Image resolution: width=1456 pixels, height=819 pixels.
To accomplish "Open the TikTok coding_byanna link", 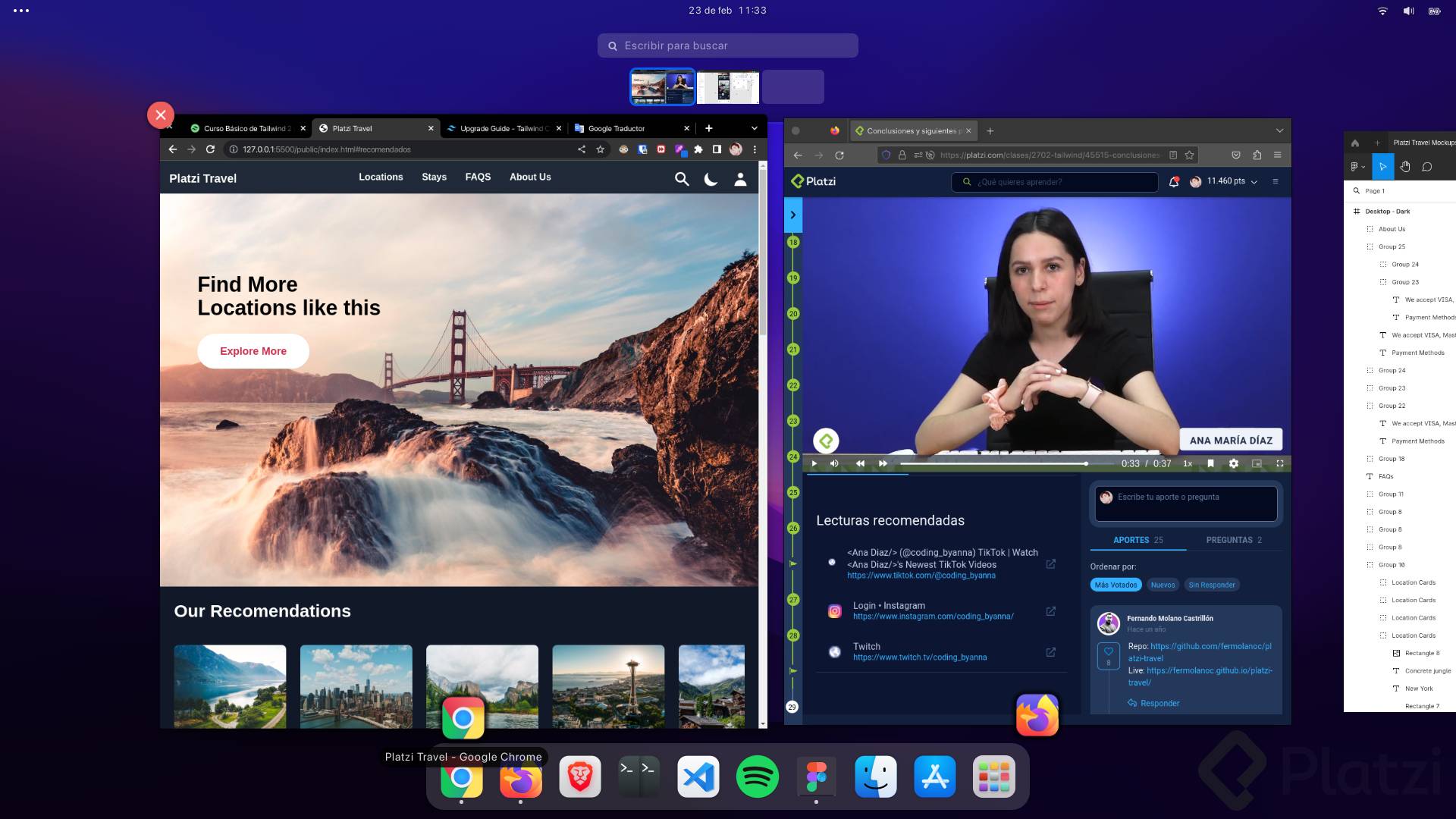I will point(921,576).
